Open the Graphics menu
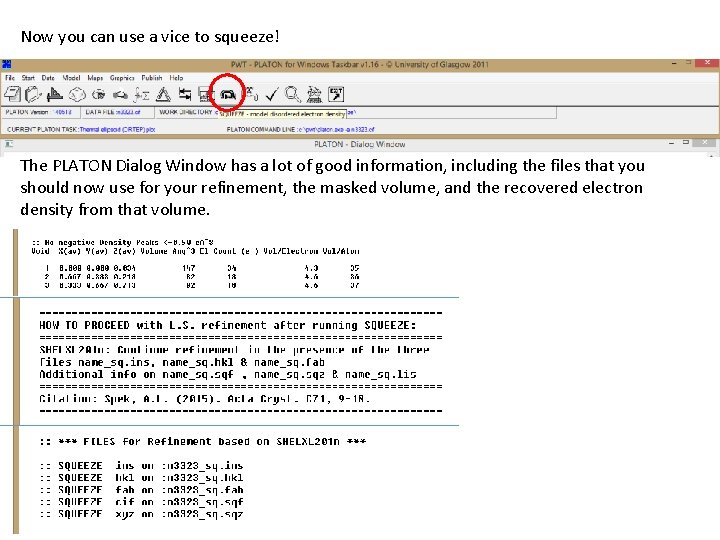Screen dimensions: 720x540 pyautogui.click(x=122, y=78)
